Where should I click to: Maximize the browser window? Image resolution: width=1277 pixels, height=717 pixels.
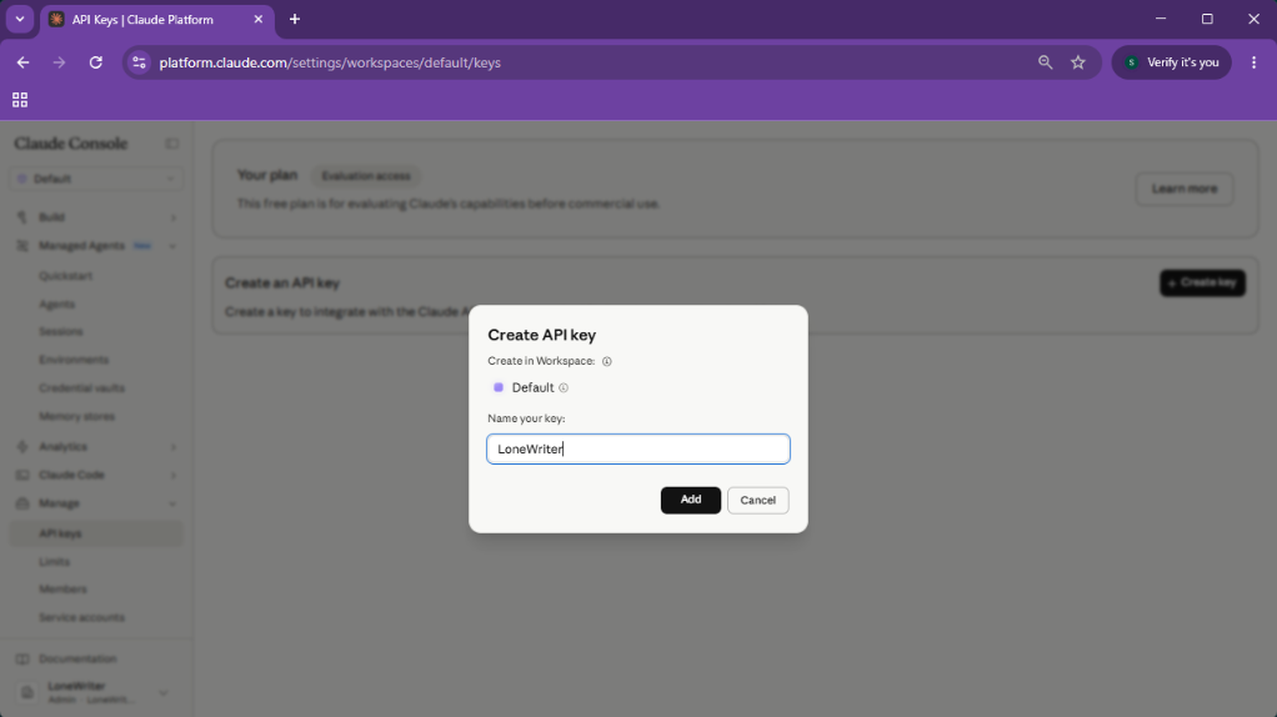(1207, 19)
